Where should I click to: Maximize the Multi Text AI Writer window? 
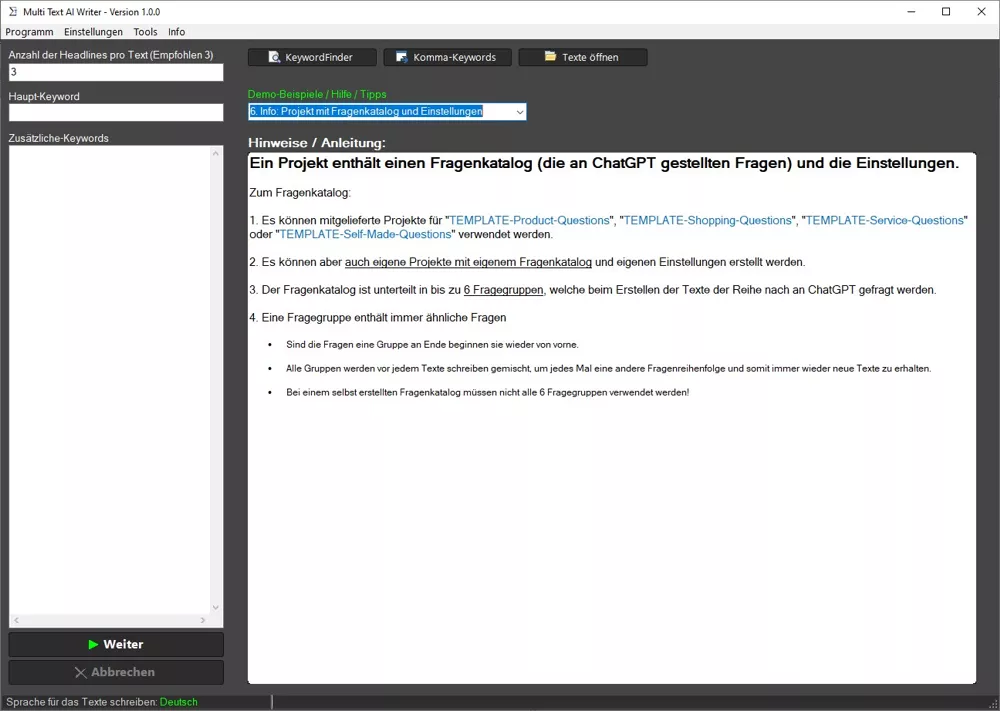pyautogui.click(x=946, y=11)
